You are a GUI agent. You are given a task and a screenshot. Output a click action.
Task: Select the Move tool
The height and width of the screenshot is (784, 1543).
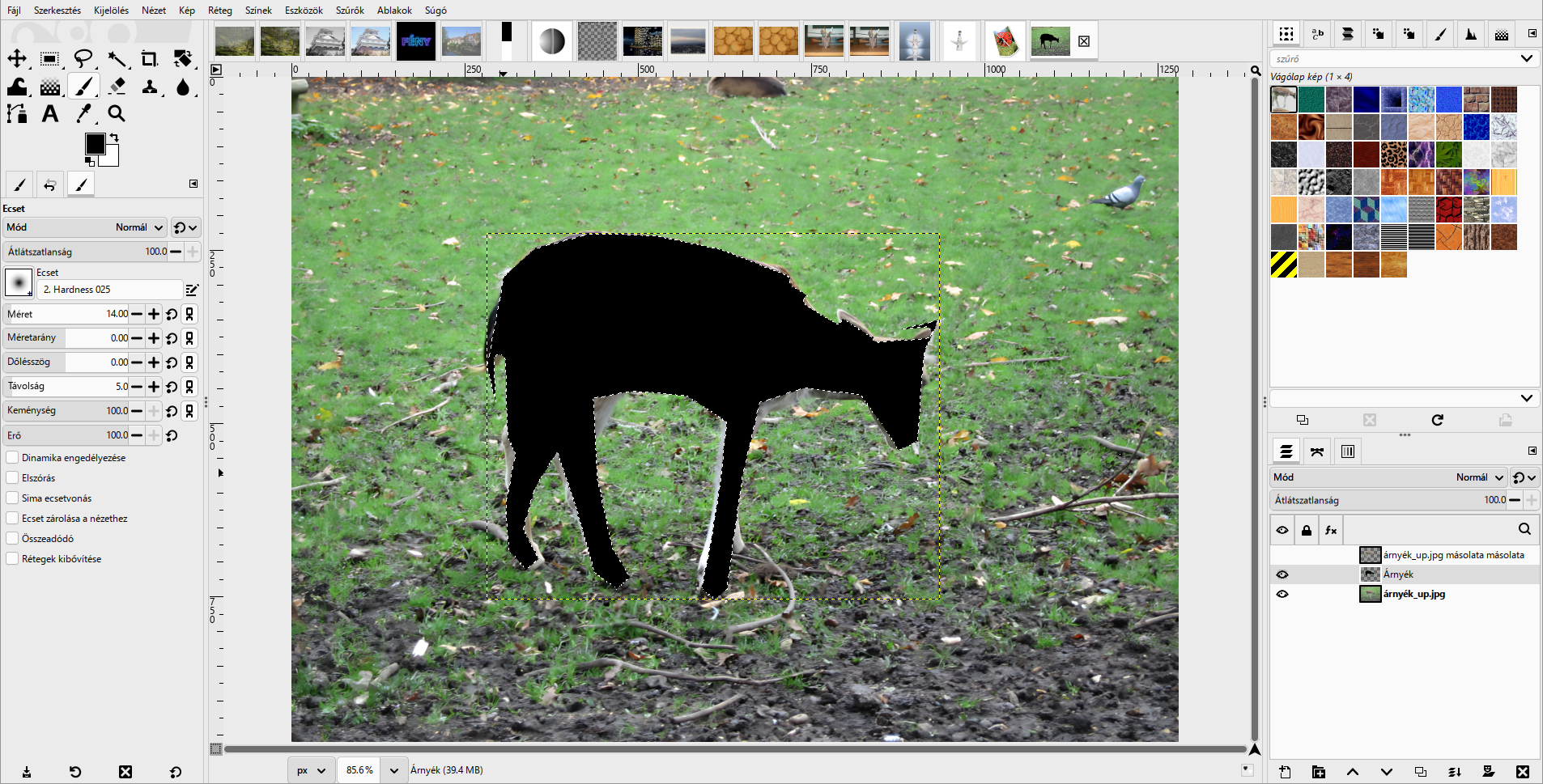click(17, 58)
